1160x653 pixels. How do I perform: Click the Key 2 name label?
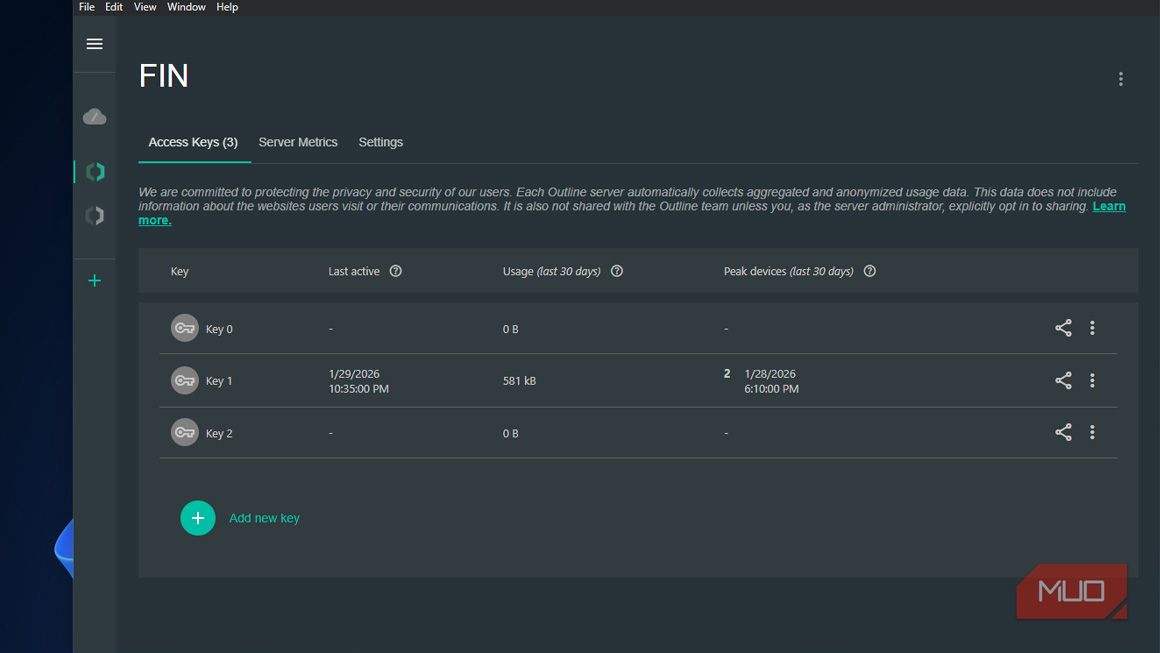(219, 433)
